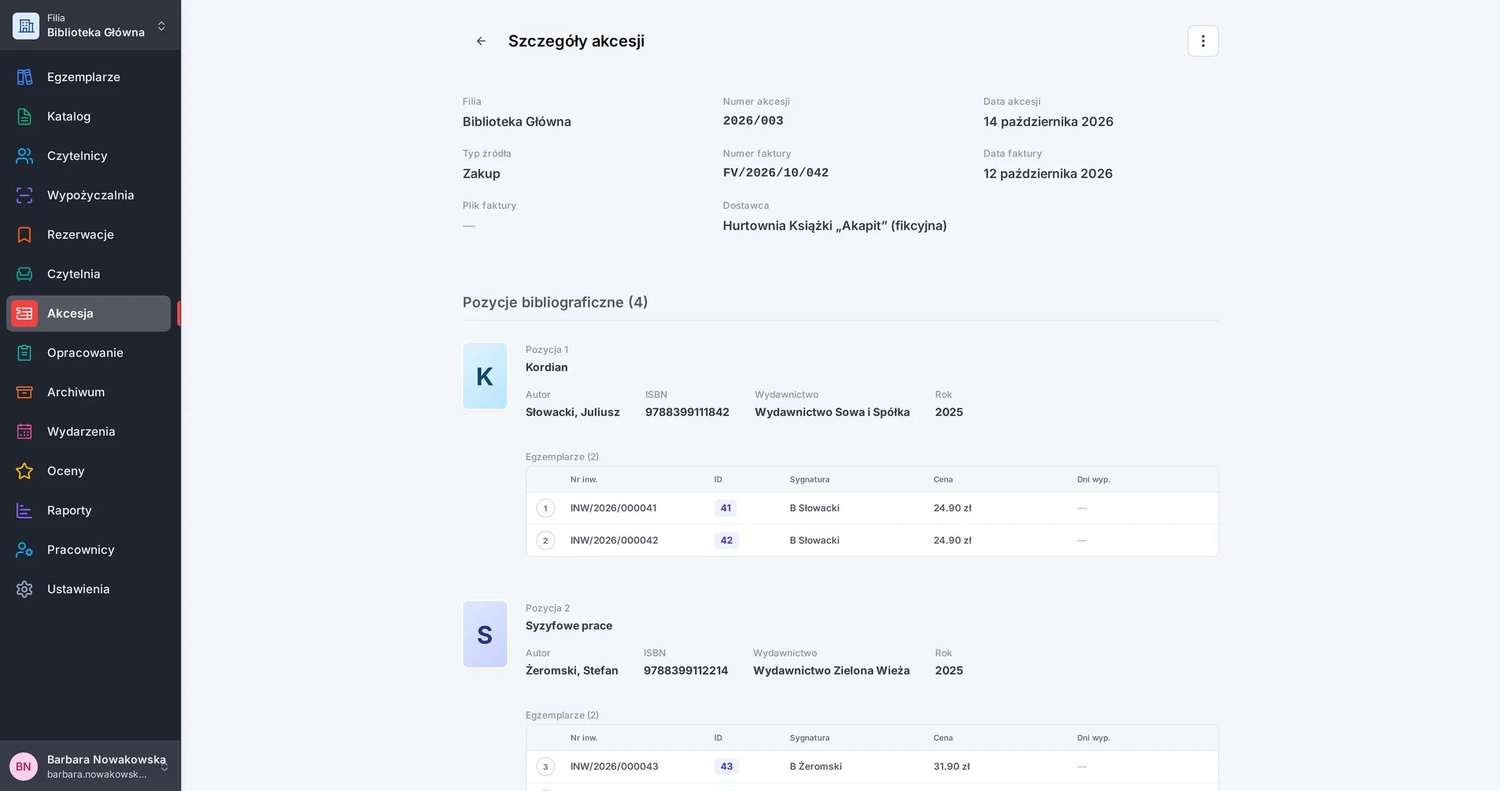Click publisher Wydawnictwo Zielona Wieża
The height and width of the screenshot is (791, 1512).
pyautogui.click(x=831, y=671)
